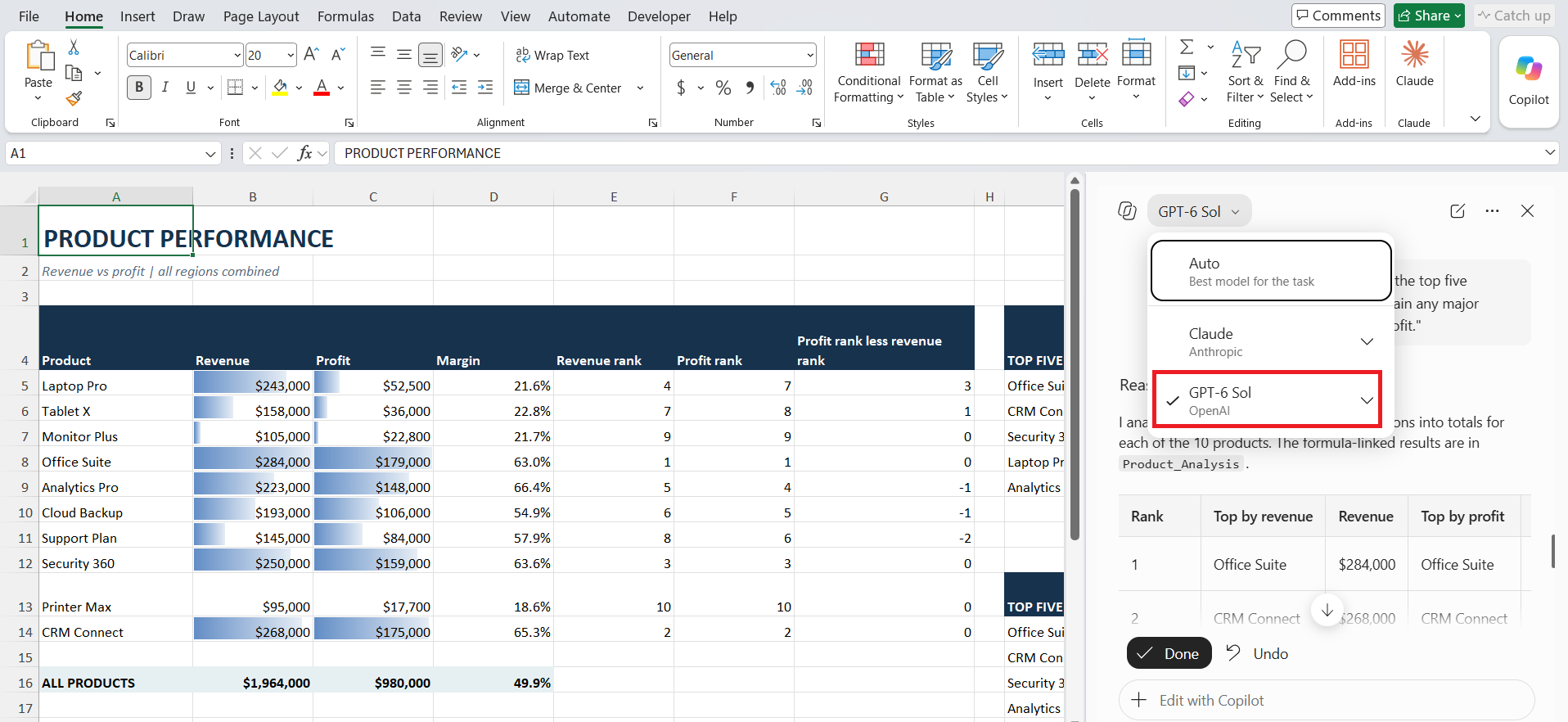Open Conditional Formatting menu
The image size is (1568, 722).
[869, 73]
